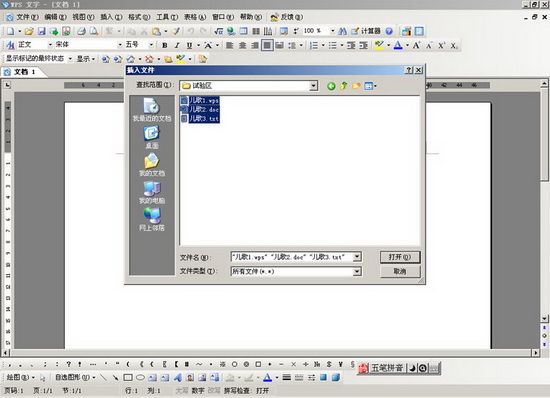Open the 我的文档 sidebar shortcut
550x398 pixels.
point(152,164)
